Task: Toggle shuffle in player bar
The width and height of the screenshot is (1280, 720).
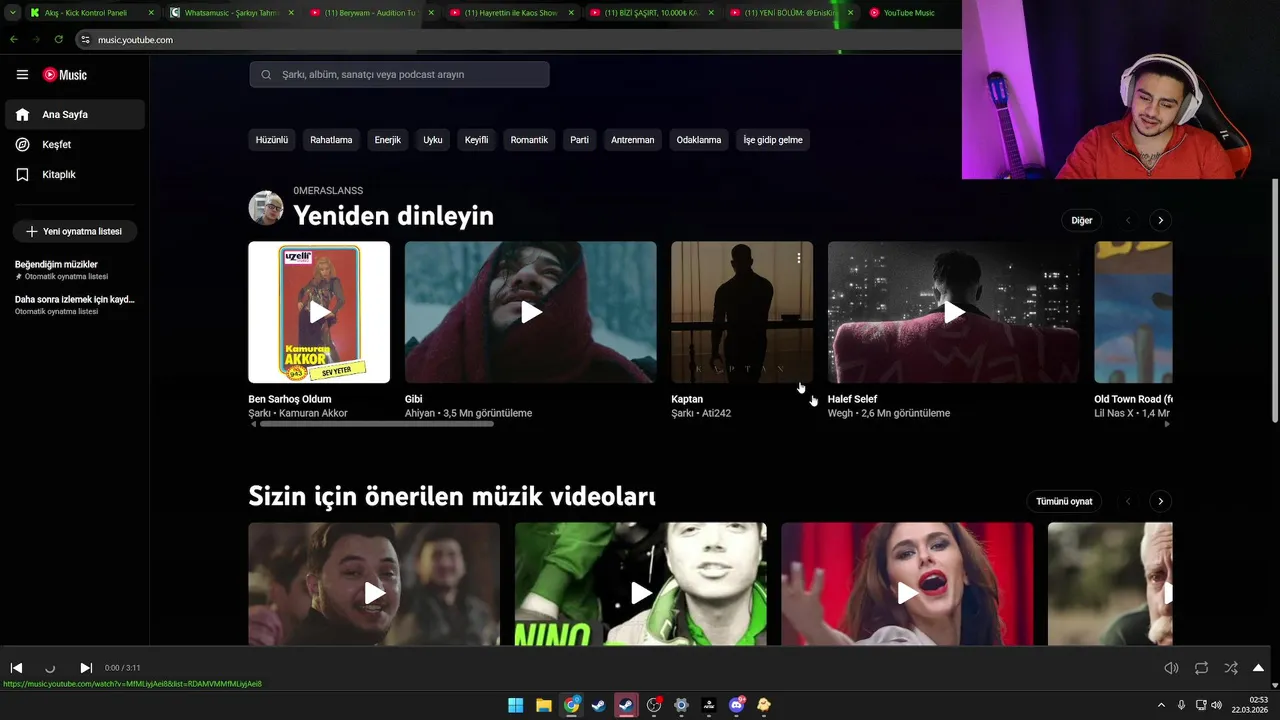Action: pyautogui.click(x=1231, y=668)
